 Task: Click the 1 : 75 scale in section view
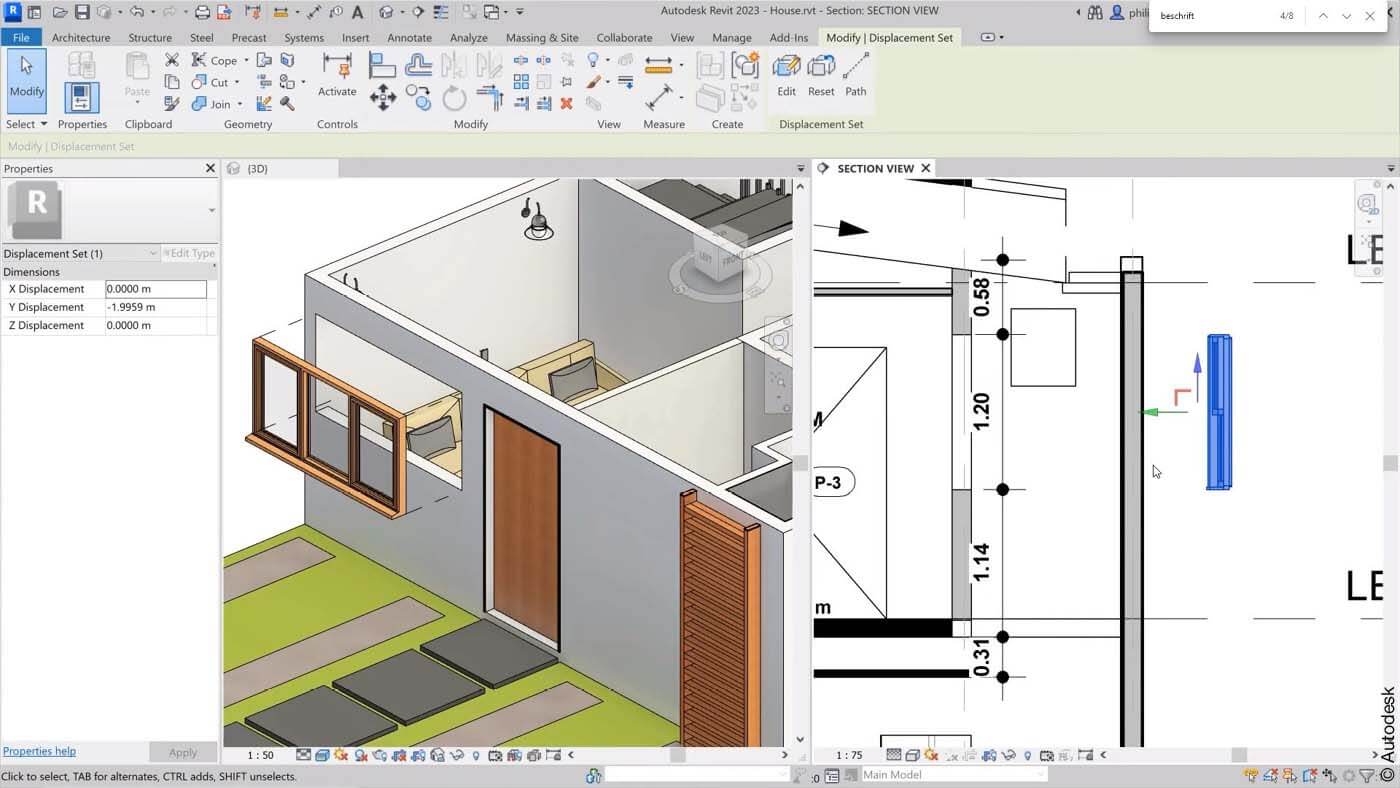click(x=849, y=755)
